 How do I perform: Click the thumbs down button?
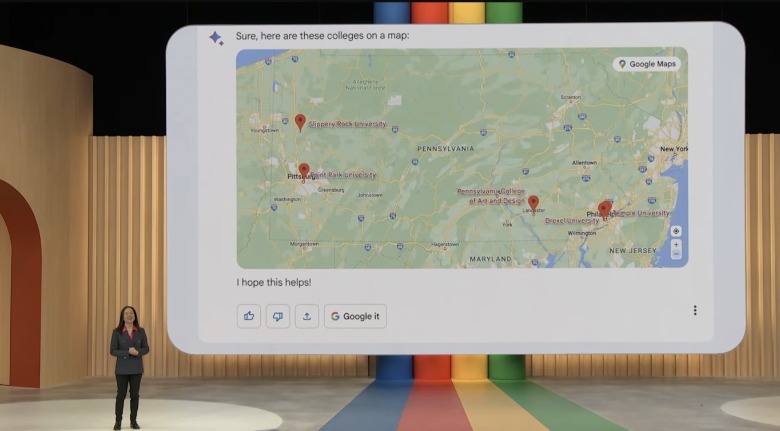278,316
